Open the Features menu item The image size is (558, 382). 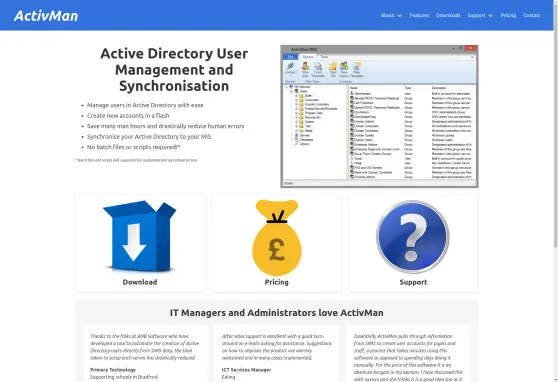[419, 15]
